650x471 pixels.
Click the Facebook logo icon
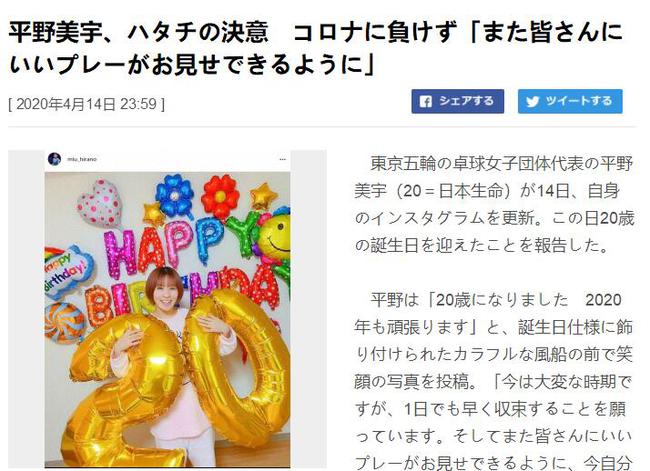point(426,102)
